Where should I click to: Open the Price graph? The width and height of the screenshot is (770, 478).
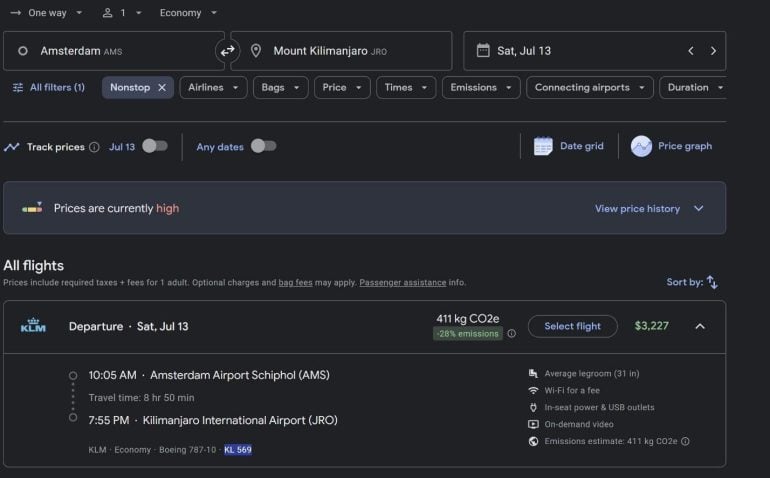click(671, 146)
